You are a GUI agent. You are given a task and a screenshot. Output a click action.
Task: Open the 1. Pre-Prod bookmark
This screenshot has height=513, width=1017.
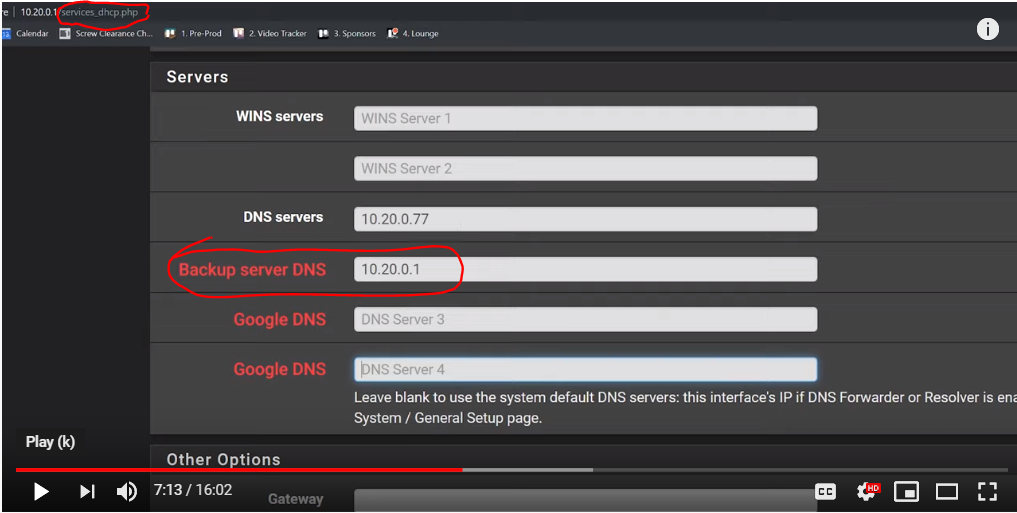193,34
